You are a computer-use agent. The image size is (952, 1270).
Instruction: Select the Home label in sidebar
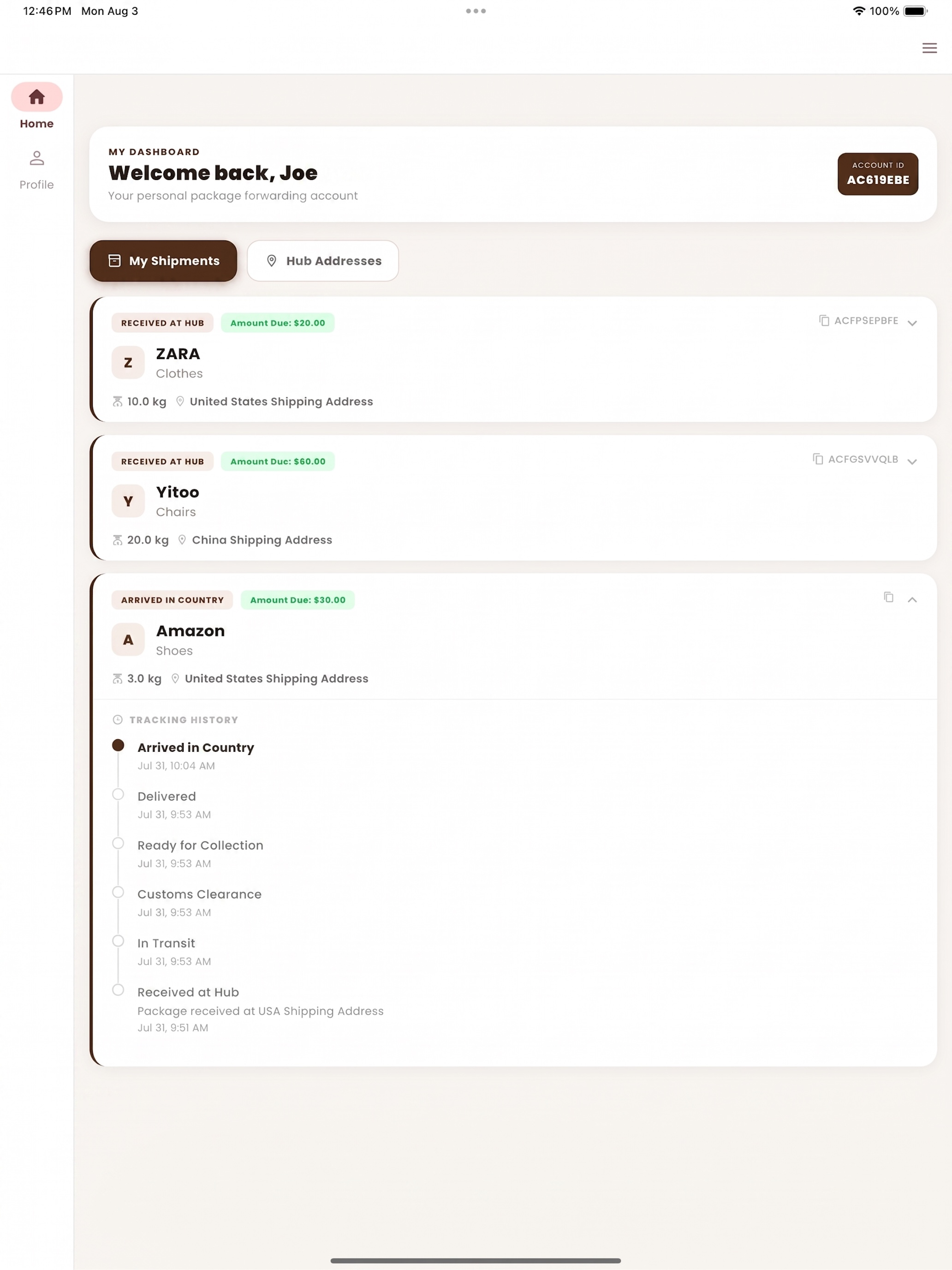coord(37,123)
